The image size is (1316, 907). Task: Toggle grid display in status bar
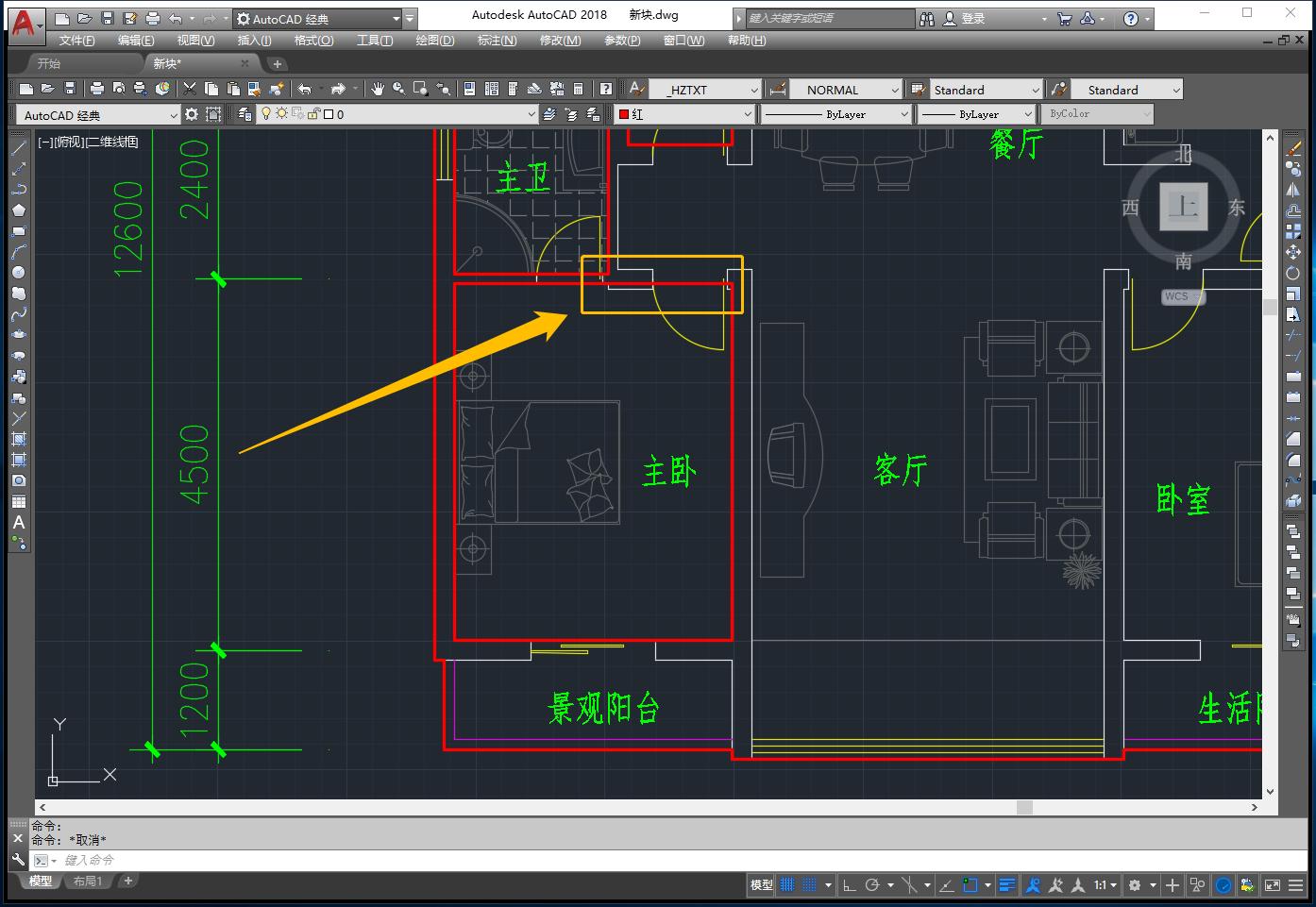pos(786,884)
